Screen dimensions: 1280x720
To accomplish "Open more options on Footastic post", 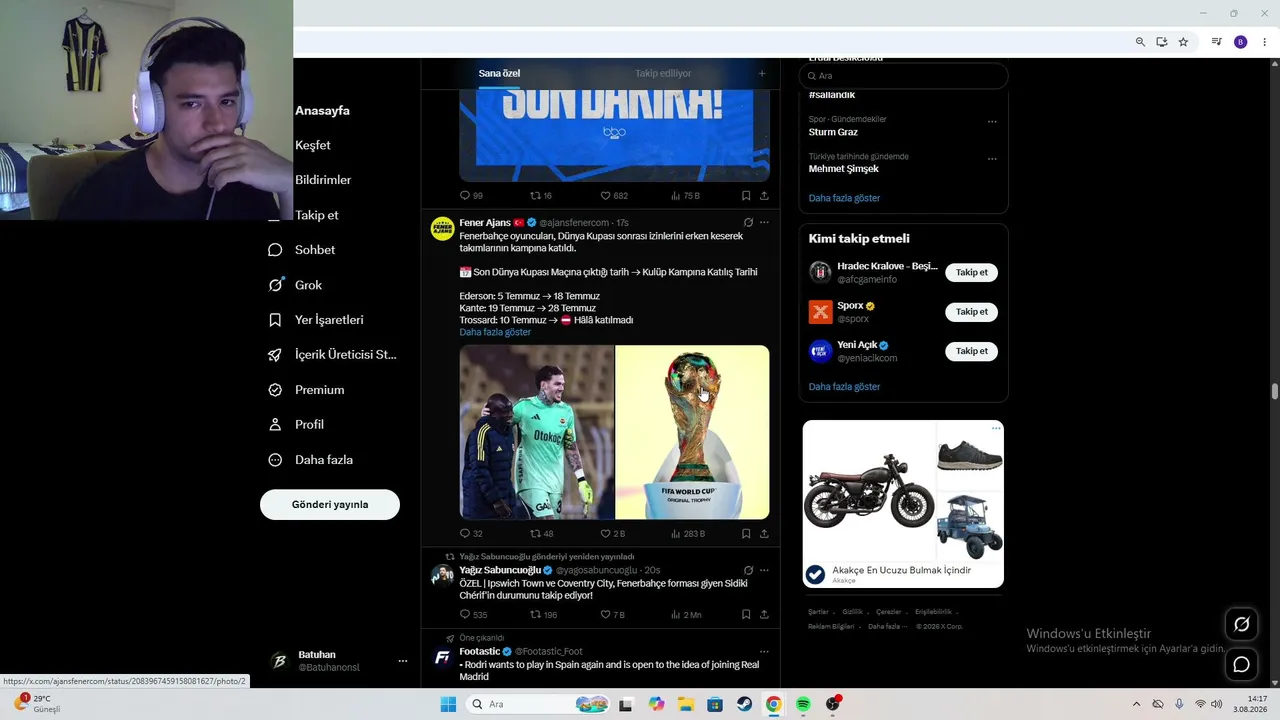I will tap(764, 652).
